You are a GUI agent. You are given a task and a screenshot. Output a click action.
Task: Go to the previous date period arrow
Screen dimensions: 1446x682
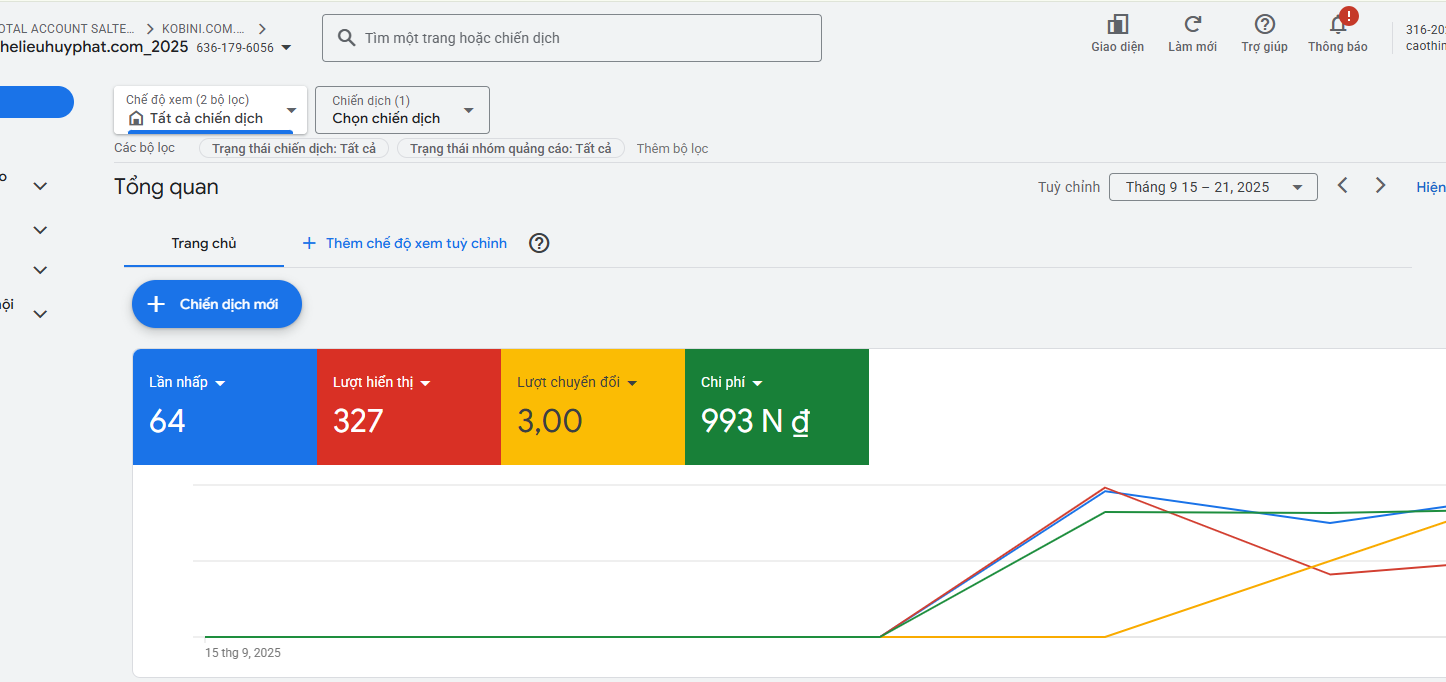click(x=1343, y=185)
